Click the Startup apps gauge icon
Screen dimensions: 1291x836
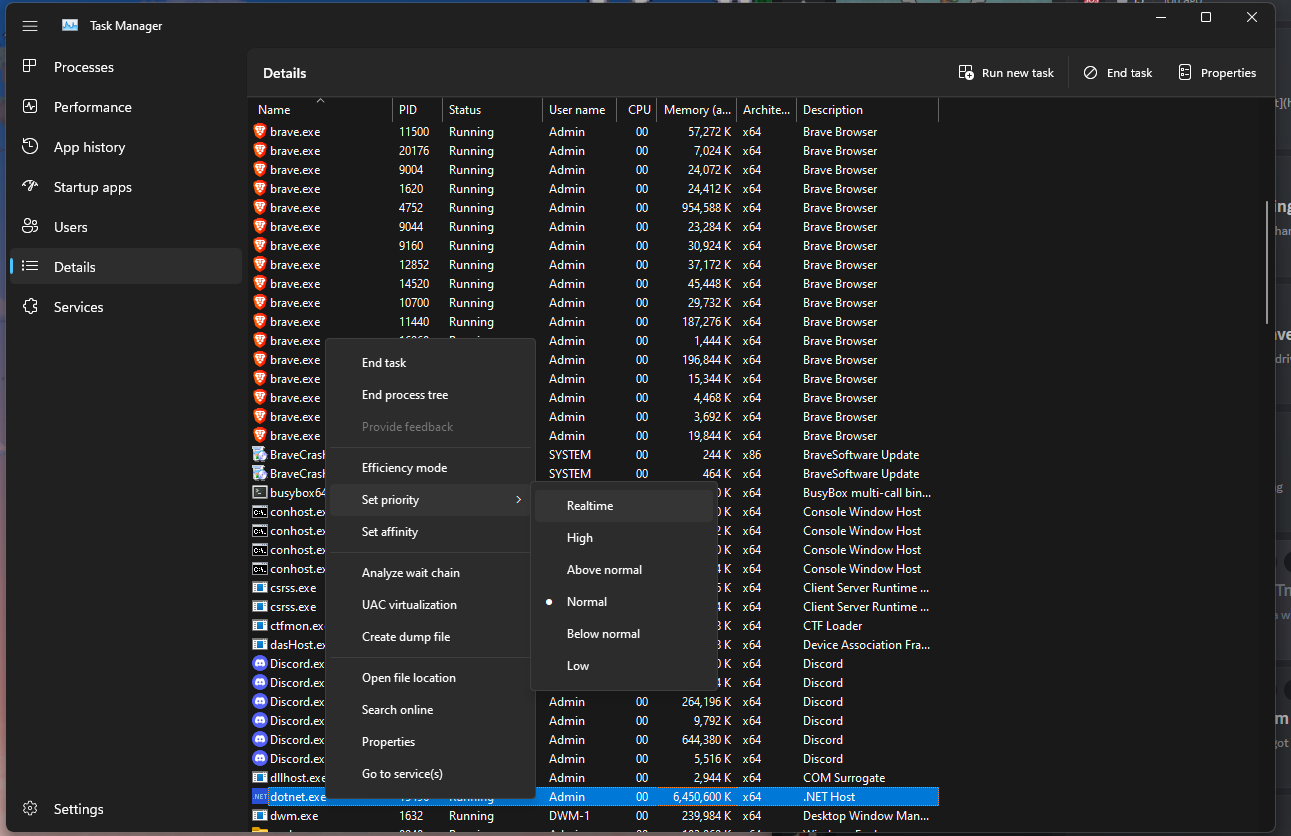(30, 187)
